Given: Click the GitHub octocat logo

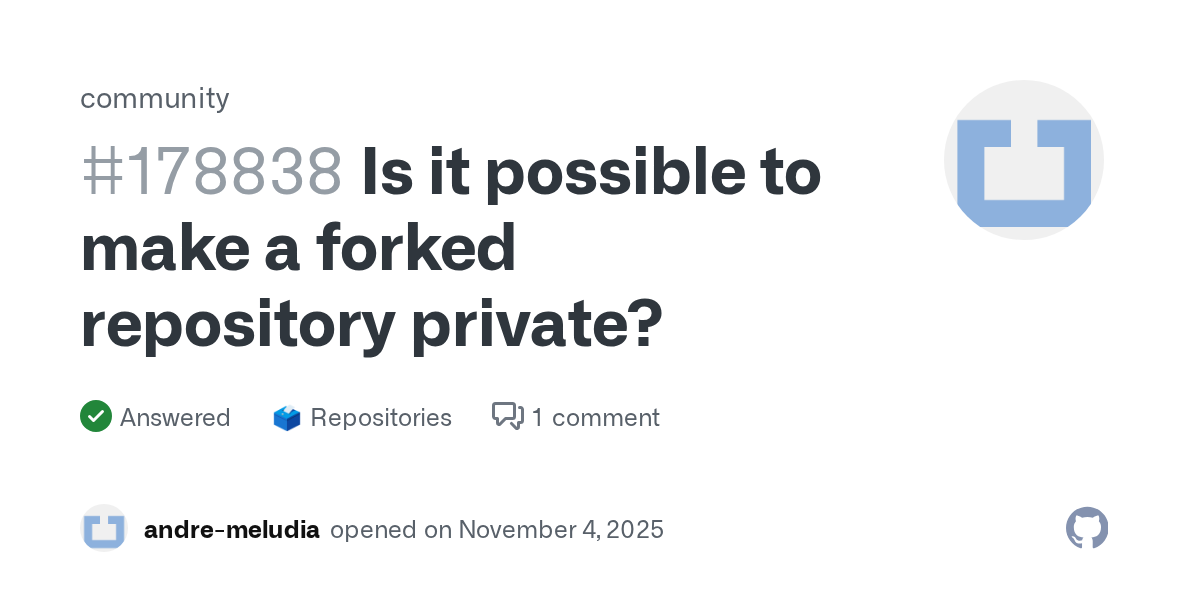Looking at the screenshot, I should [1087, 528].
